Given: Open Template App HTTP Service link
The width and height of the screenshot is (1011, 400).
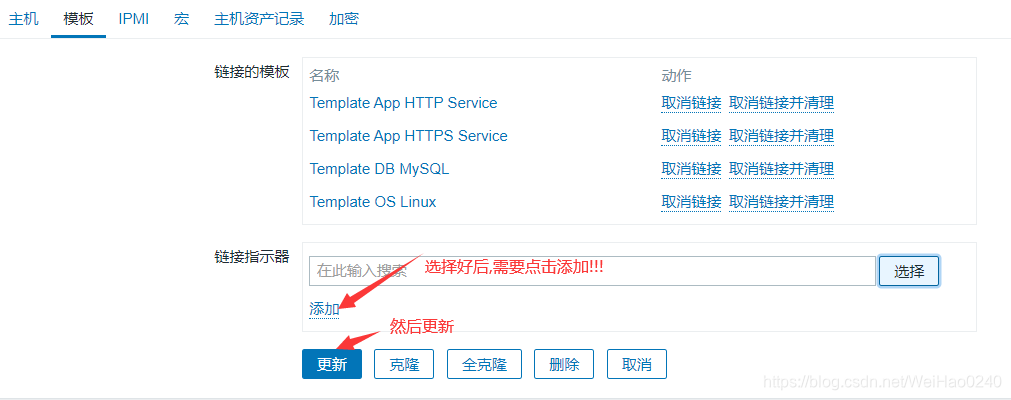Looking at the screenshot, I should point(403,103).
